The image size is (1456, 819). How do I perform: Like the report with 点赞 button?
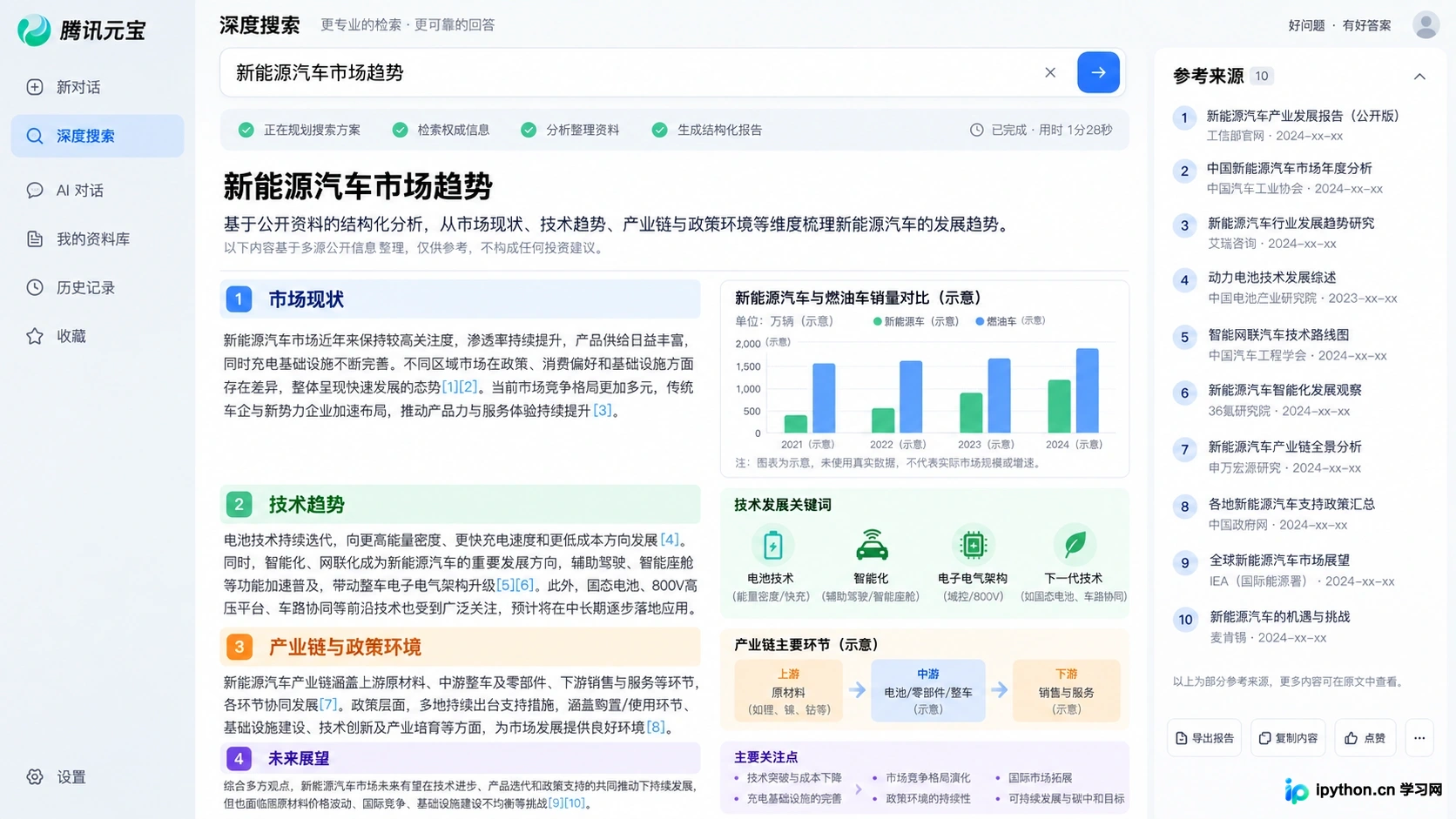pos(1365,738)
